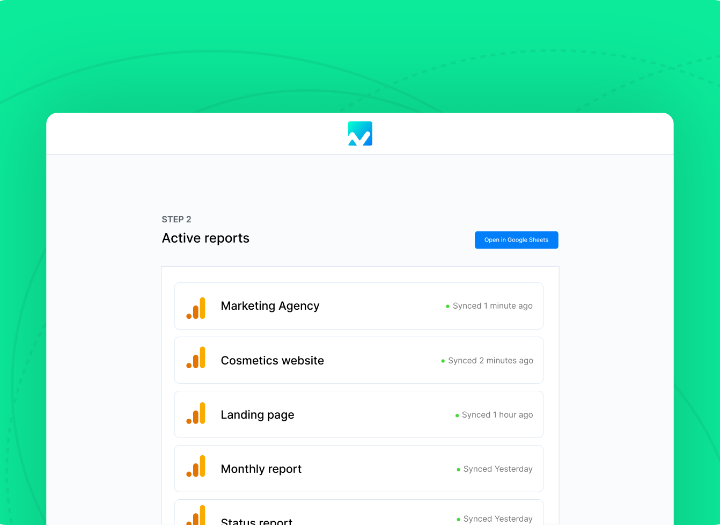This screenshot has width=720, height=525.
Task: Select the Landing page report
Action: click(359, 414)
